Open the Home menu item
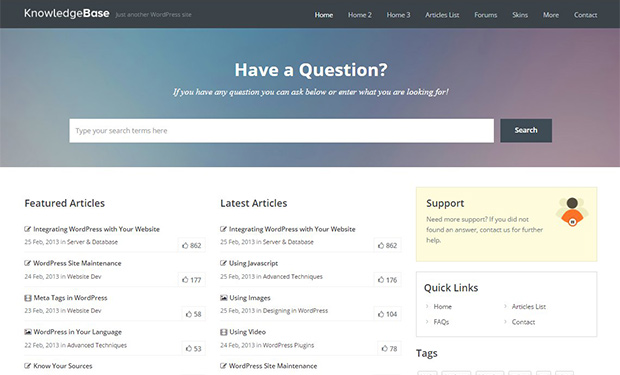This screenshot has width=620, height=375. pos(323,15)
